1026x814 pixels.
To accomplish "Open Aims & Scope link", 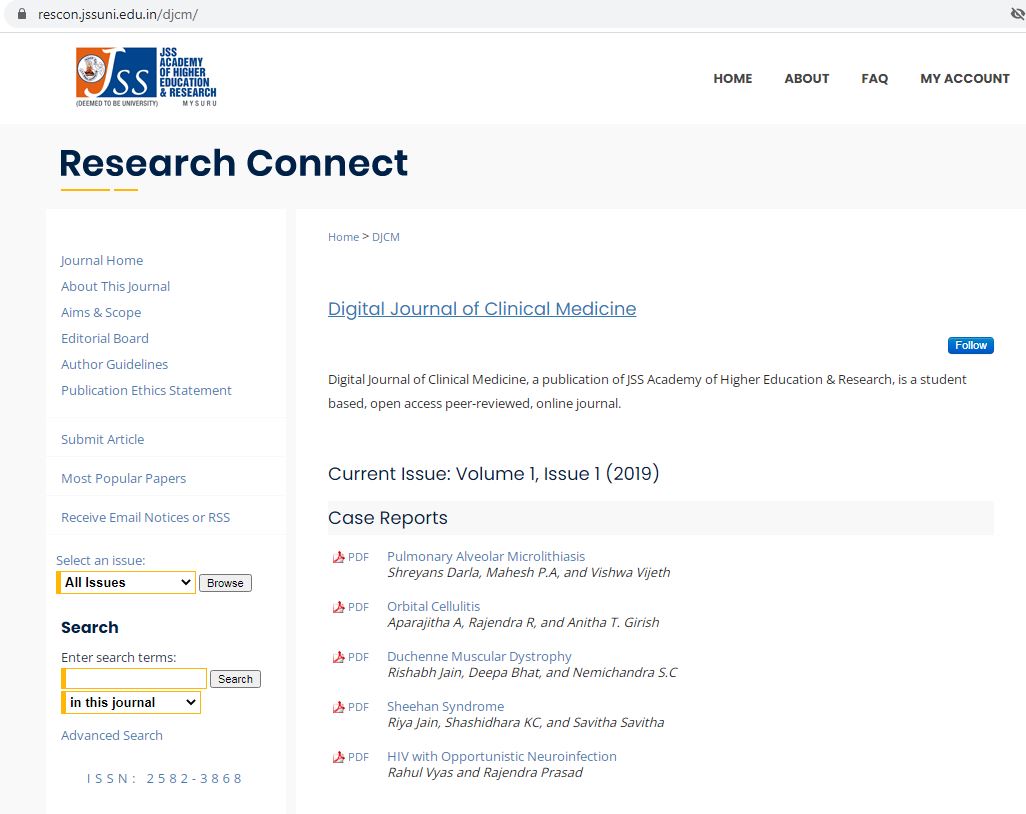I will pyautogui.click(x=101, y=313).
